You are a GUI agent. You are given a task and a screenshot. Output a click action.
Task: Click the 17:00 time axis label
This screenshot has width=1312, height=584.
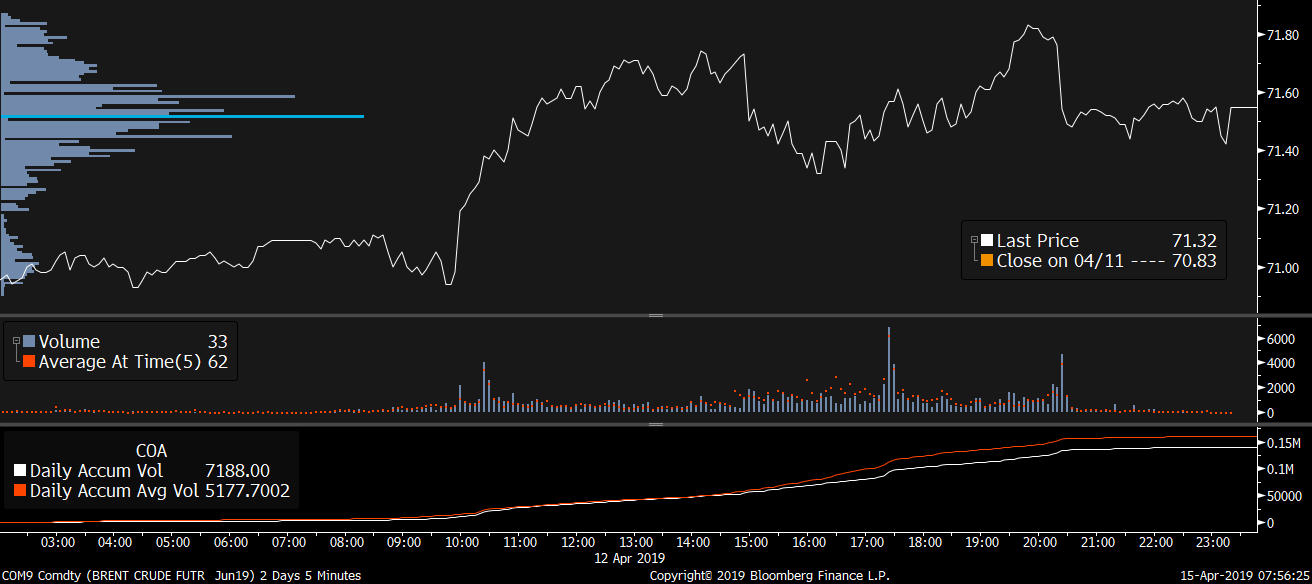pos(867,542)
